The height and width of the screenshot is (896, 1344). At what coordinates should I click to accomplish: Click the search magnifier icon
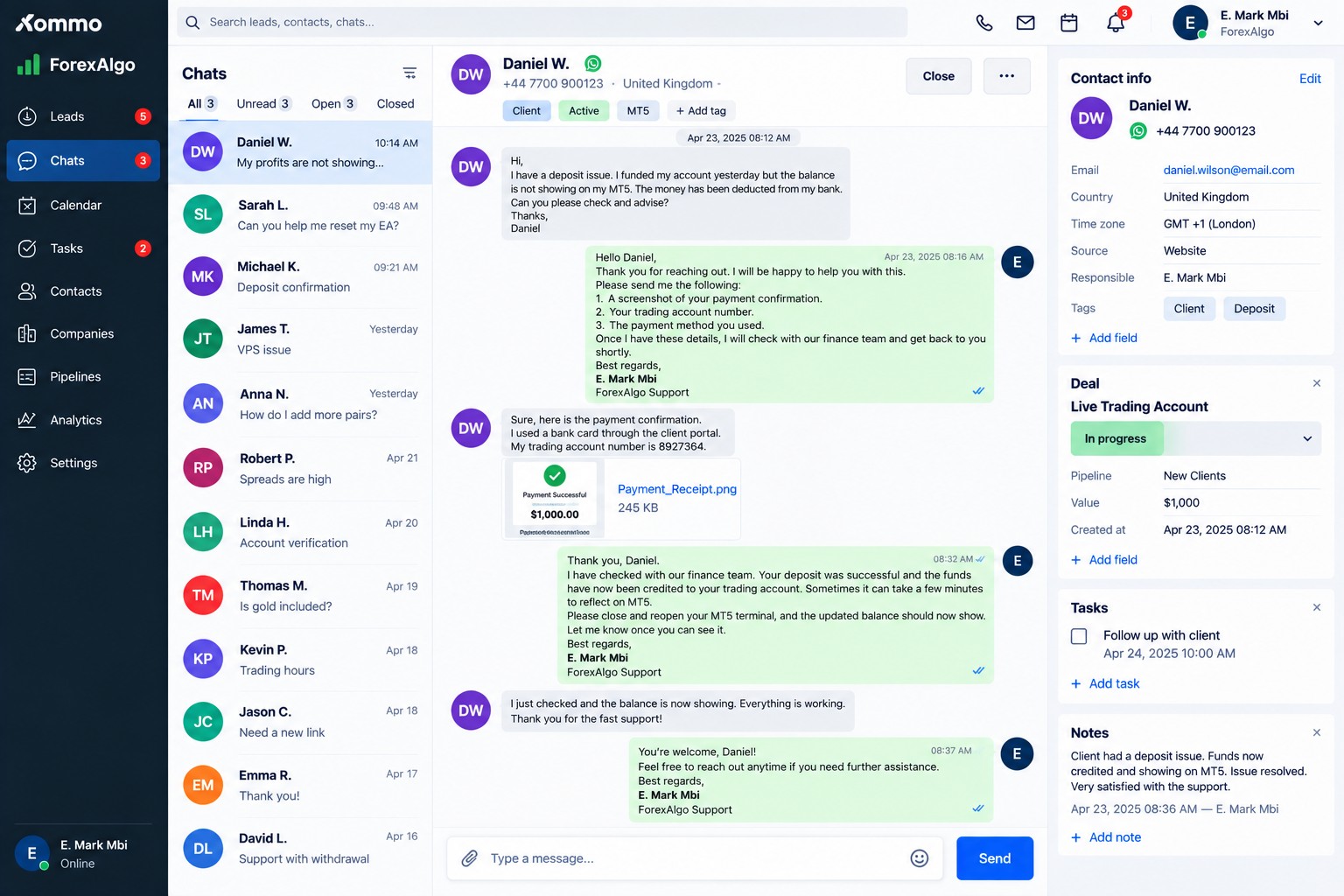click(x=192, y=22)
